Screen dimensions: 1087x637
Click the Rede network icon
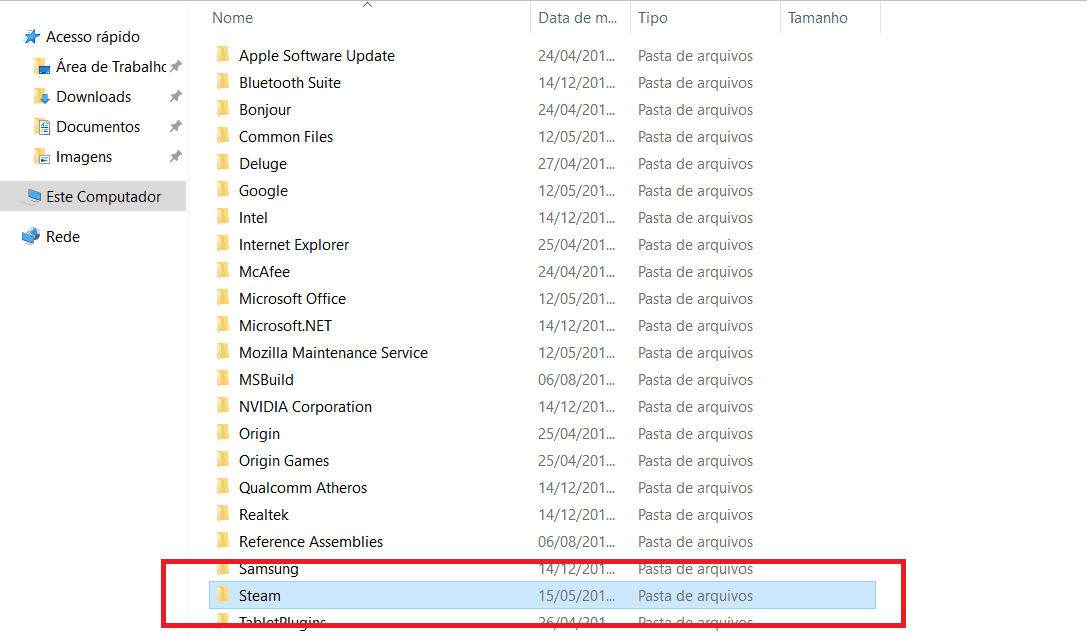(31, 236)
